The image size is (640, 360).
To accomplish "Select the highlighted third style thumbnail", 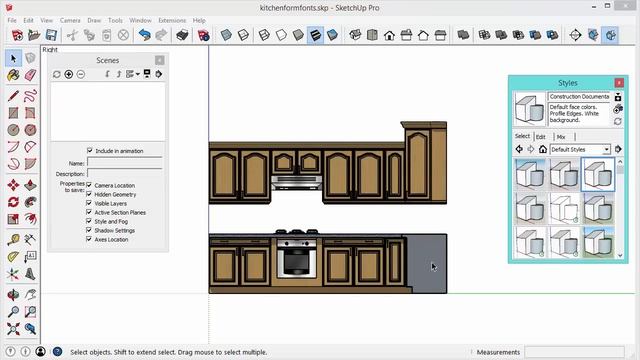I will (x=598, y=175).
